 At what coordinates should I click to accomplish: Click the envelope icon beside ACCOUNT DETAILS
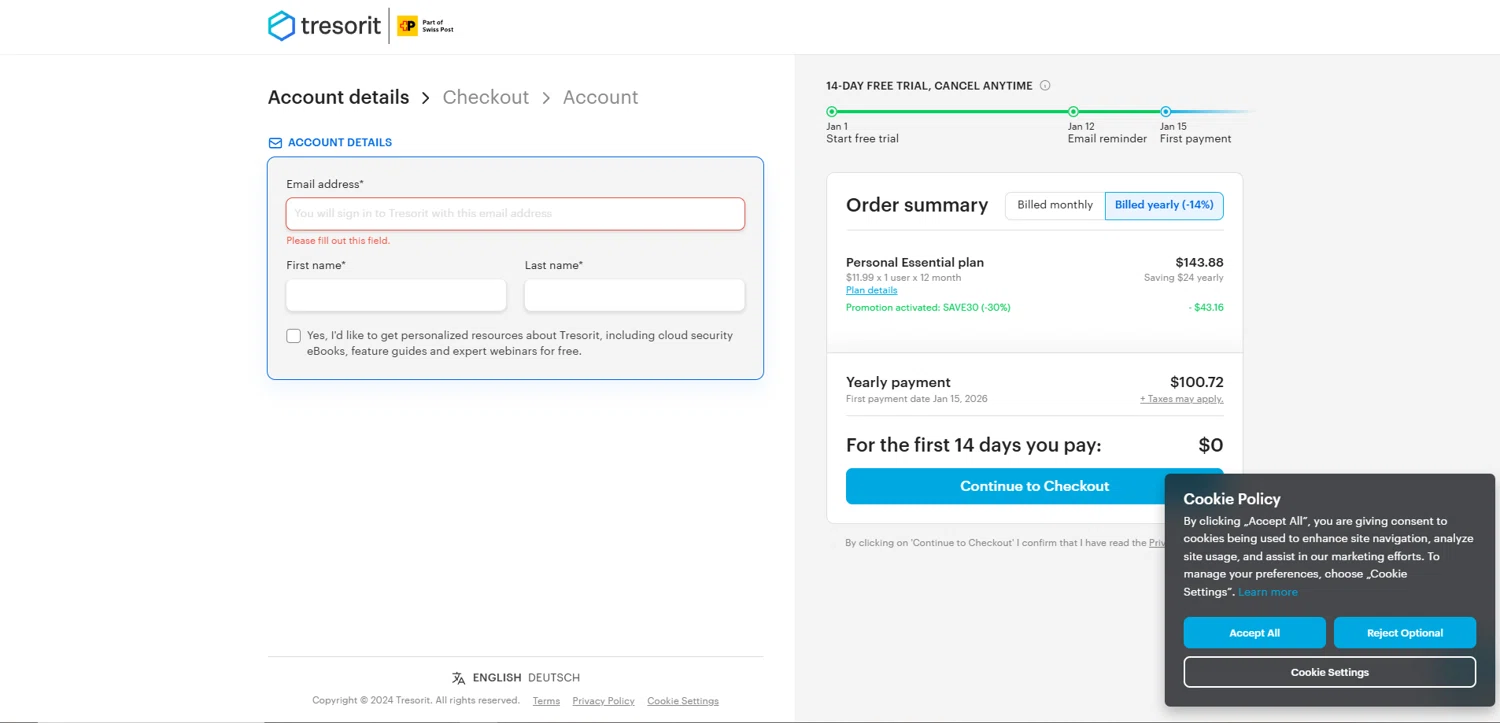coord(275,143)
